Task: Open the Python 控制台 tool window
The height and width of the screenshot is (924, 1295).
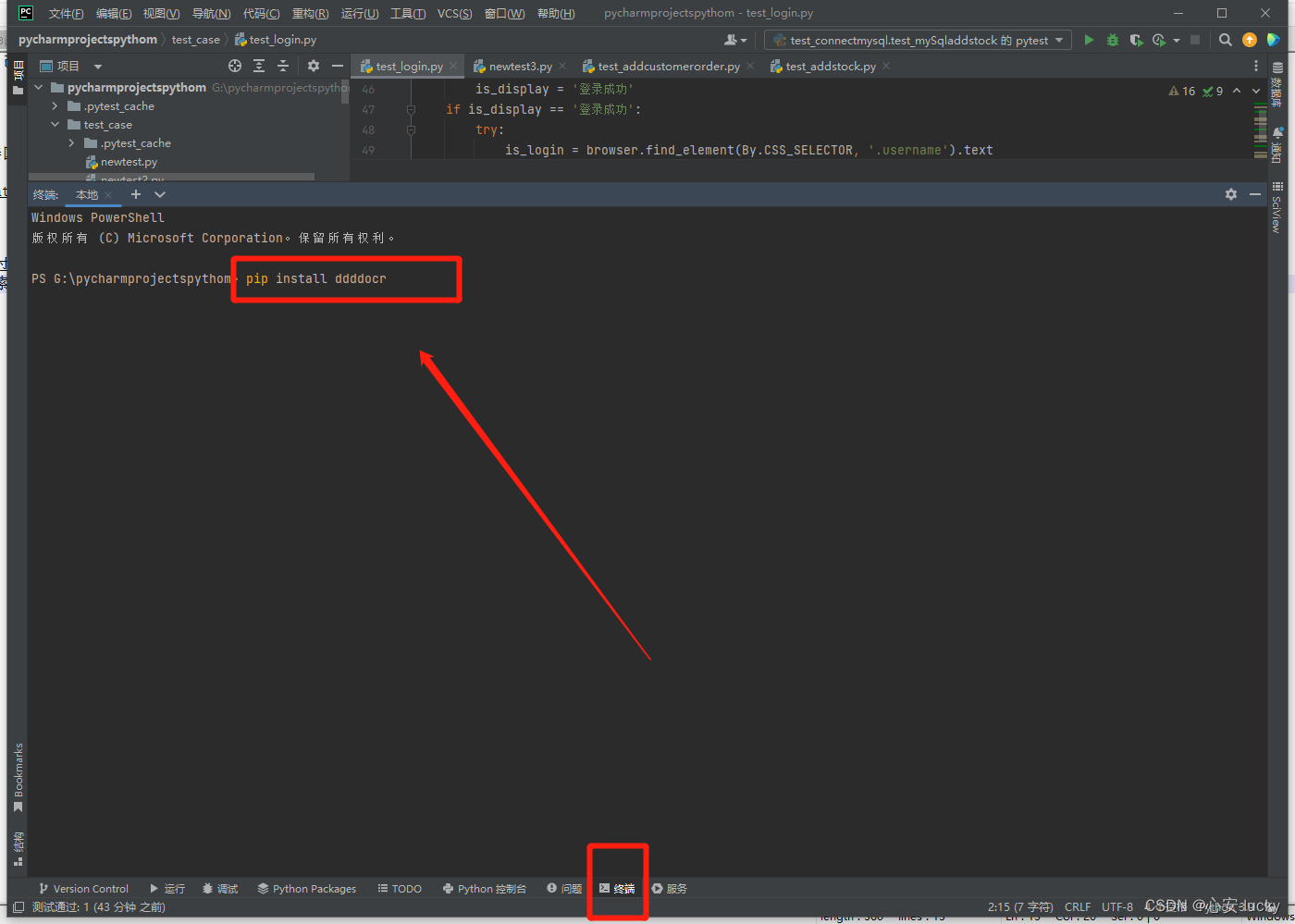Action: click(484, 888)
